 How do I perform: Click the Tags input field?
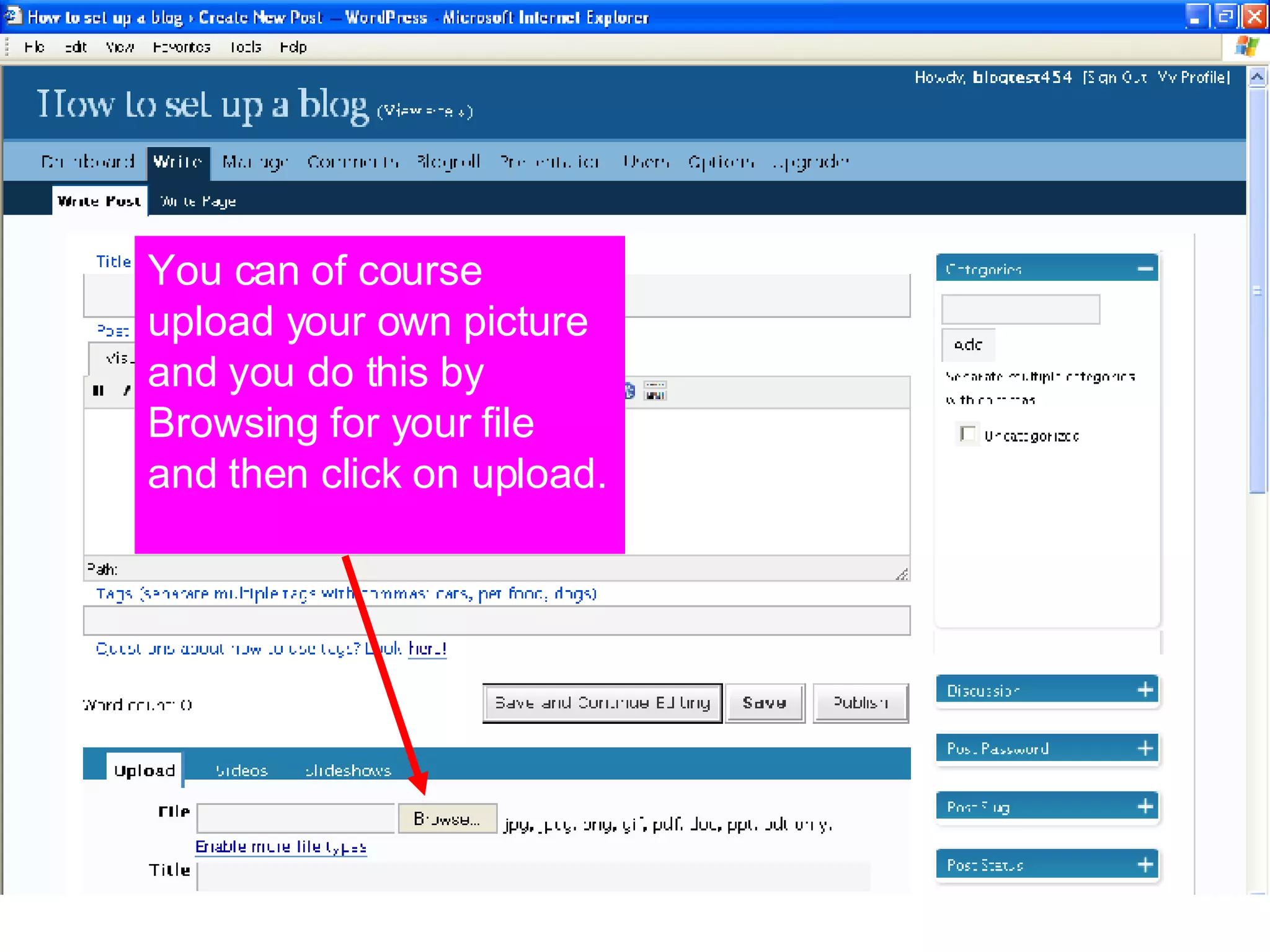click(x=497, y=620)
